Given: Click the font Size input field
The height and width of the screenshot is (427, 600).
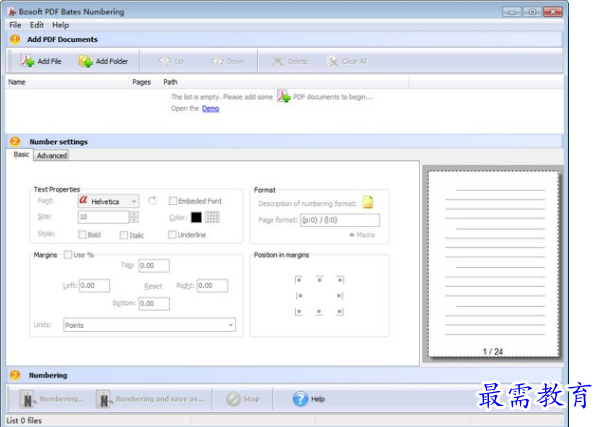Looking at the screenshot, I should pos(104,217).
